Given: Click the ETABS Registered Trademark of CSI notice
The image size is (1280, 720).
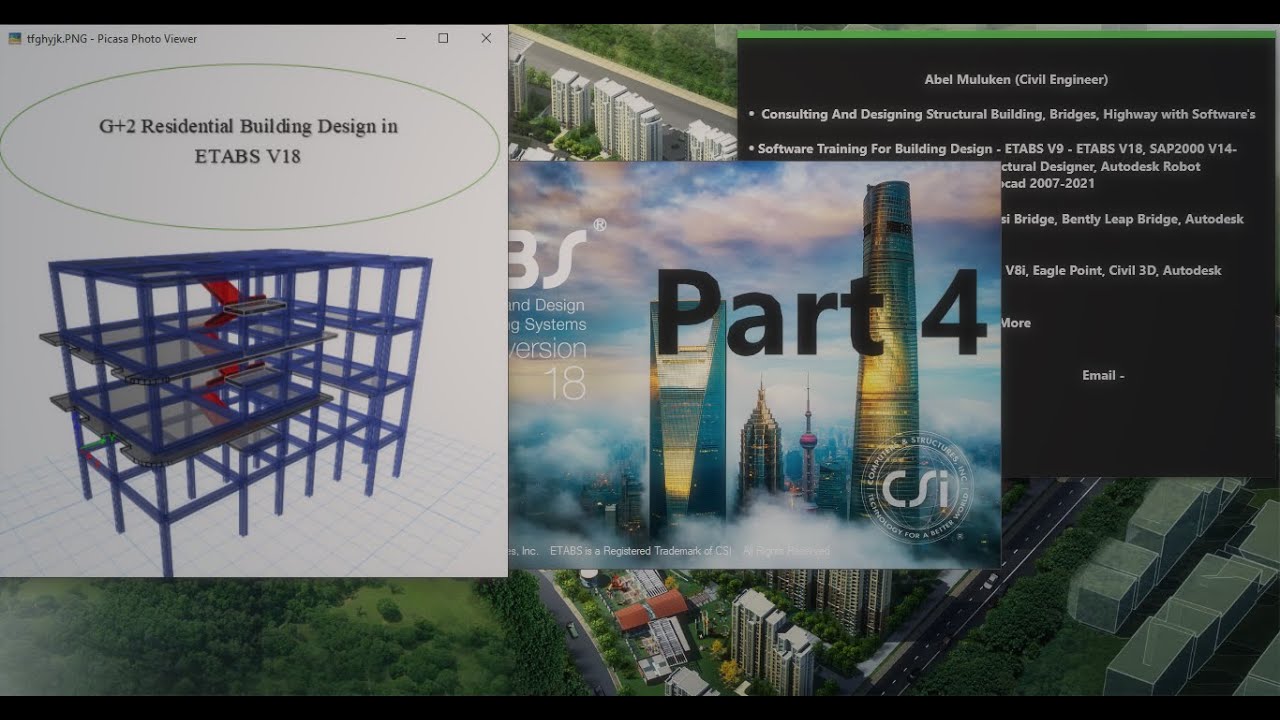Looking at the screenshot, I should 640,551.
